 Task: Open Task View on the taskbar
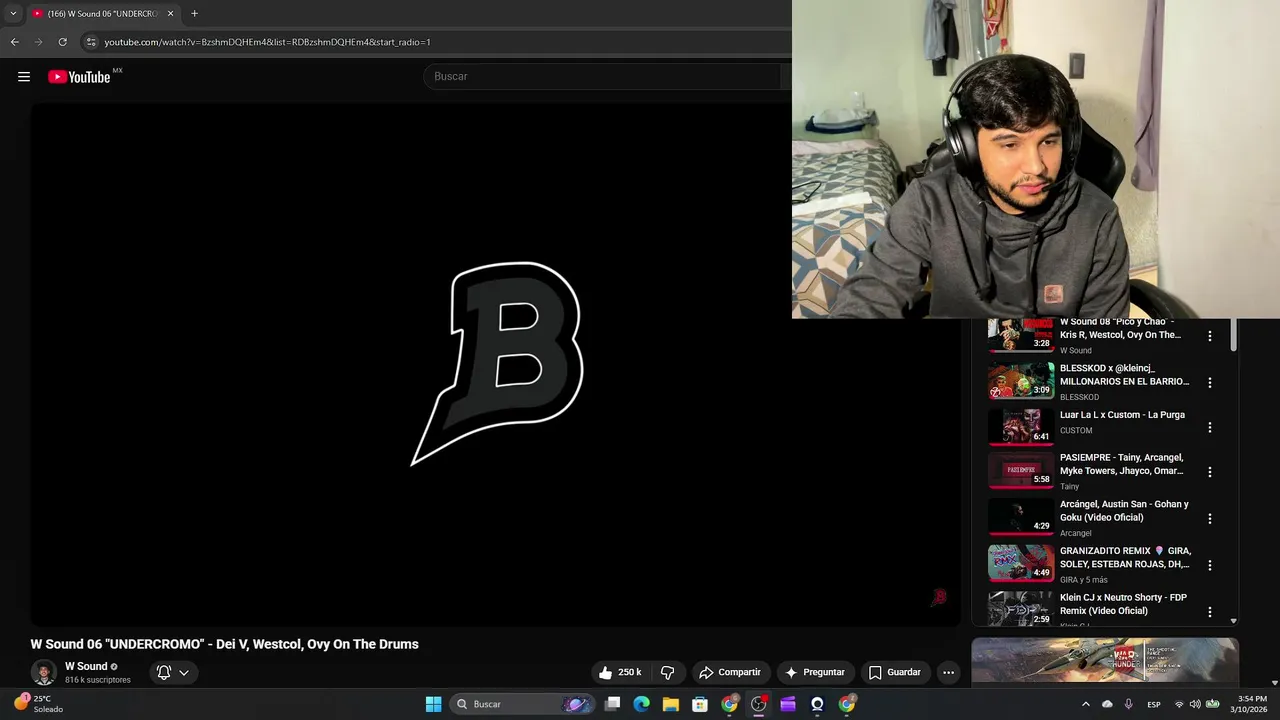coord(612,704)
